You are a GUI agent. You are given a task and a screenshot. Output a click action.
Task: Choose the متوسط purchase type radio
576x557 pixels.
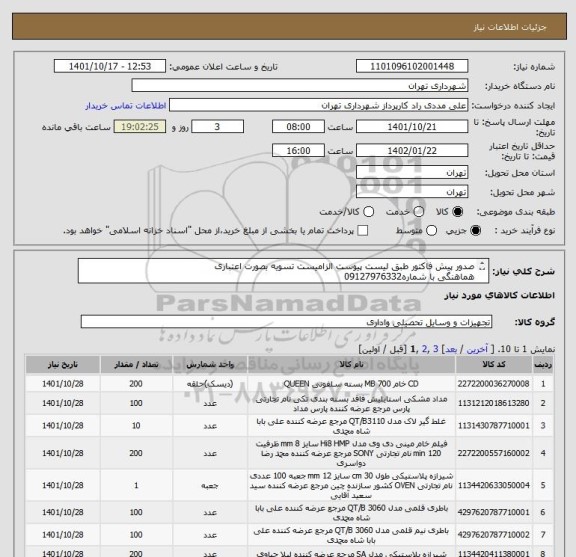coord(431,230)
